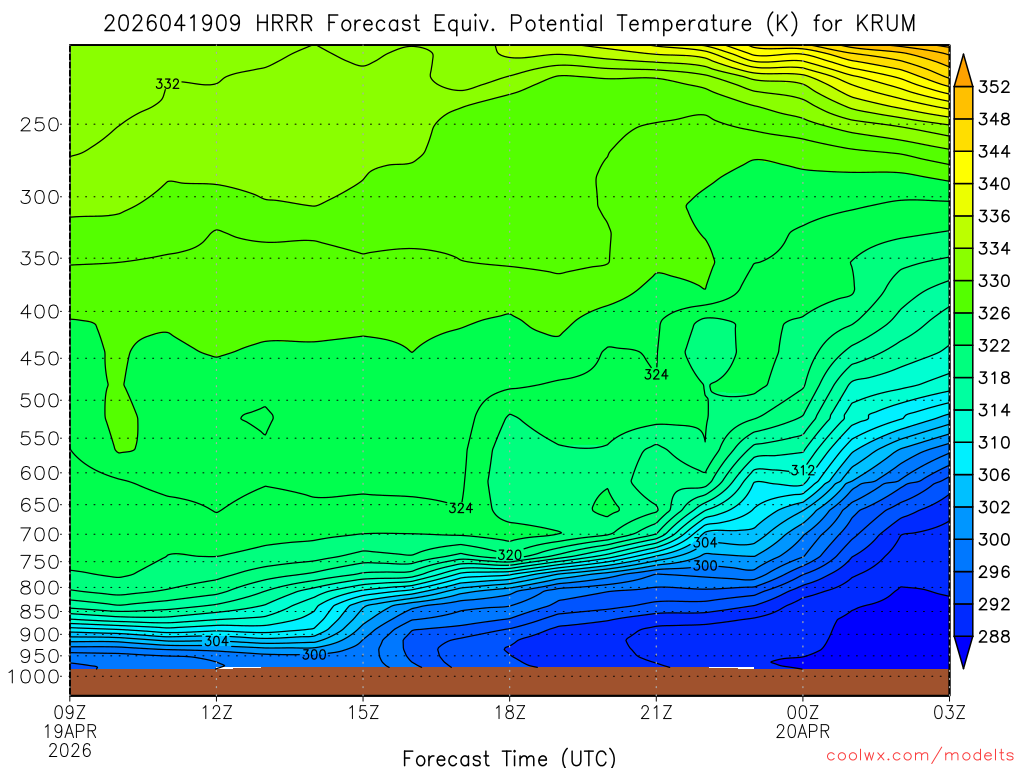
Task: Select the 00Z time axis label
Action: click(803, 712)
